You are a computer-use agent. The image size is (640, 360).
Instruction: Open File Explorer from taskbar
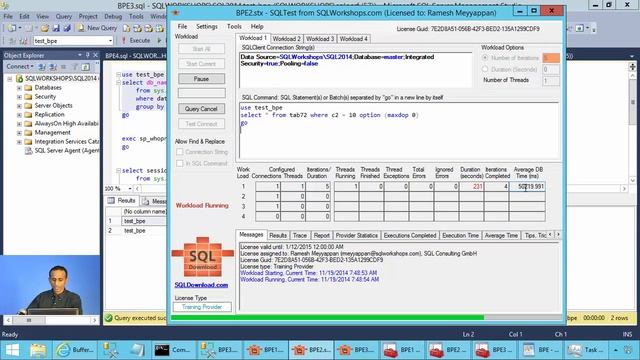(x=38, y=350)
